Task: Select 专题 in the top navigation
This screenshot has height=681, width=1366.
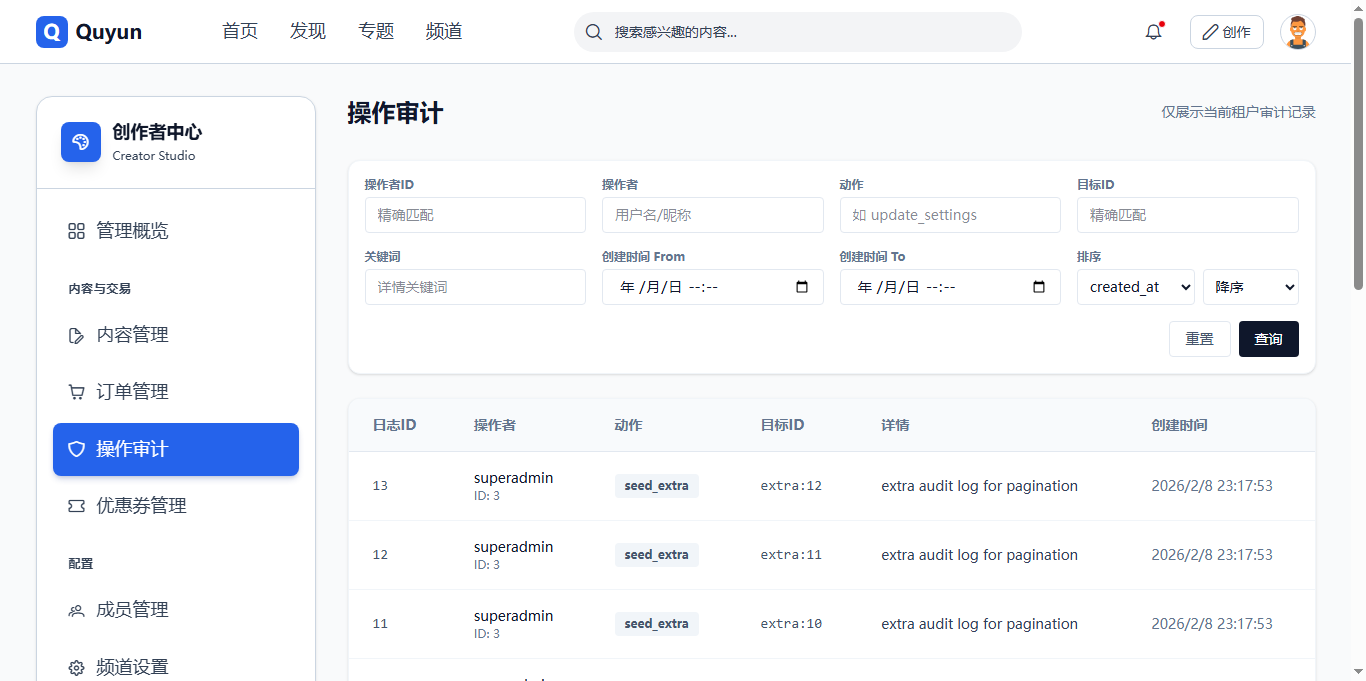Action: (x=376, y=31)
